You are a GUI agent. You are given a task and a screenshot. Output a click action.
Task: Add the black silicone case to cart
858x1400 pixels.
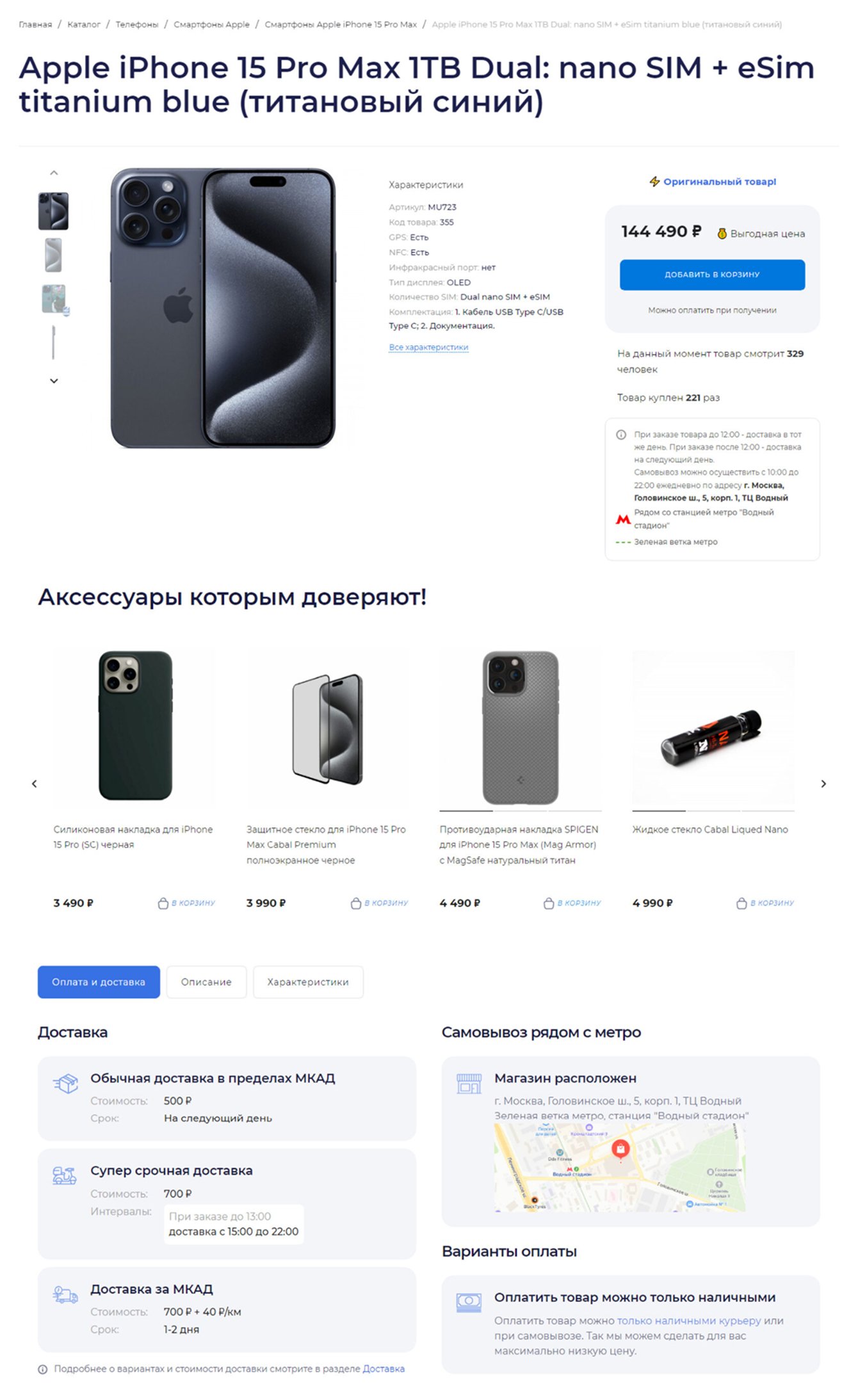pyautogui.click(x=186, y=903)
